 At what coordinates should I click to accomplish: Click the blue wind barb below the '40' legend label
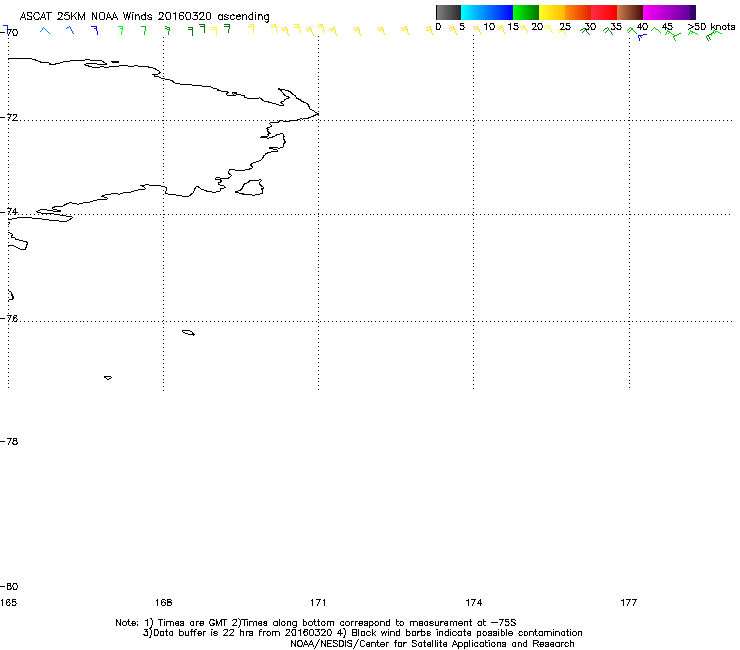(x=641, y=37)
